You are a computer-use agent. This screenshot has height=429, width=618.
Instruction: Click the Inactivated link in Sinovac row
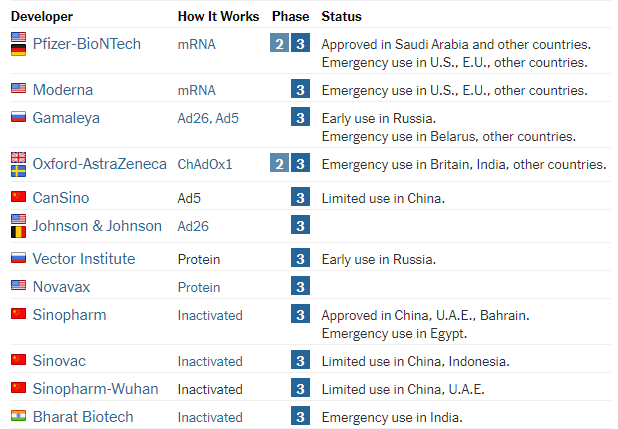coord(210,361)
